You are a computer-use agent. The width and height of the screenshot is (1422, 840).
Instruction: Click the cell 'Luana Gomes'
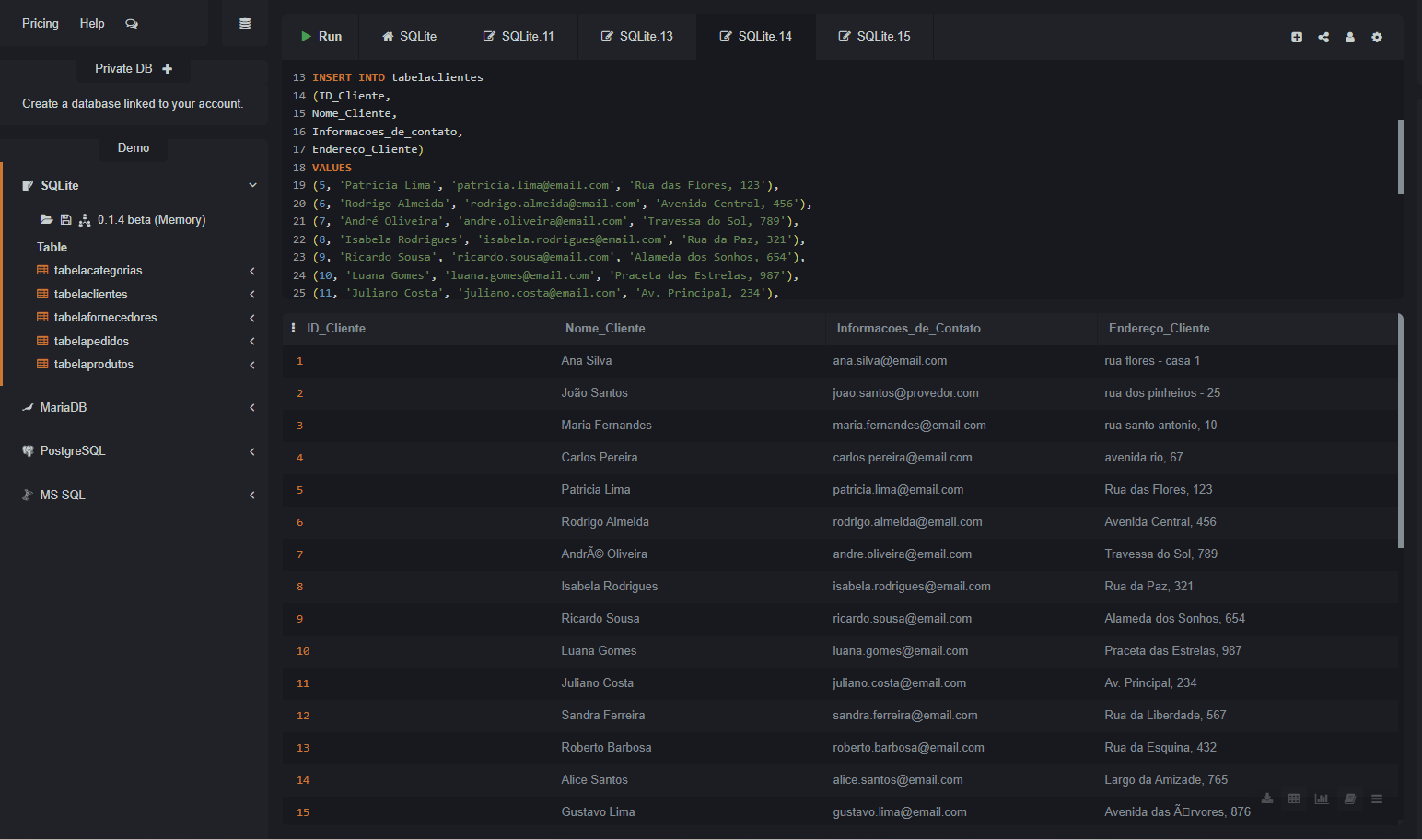(x=599, y=651)
